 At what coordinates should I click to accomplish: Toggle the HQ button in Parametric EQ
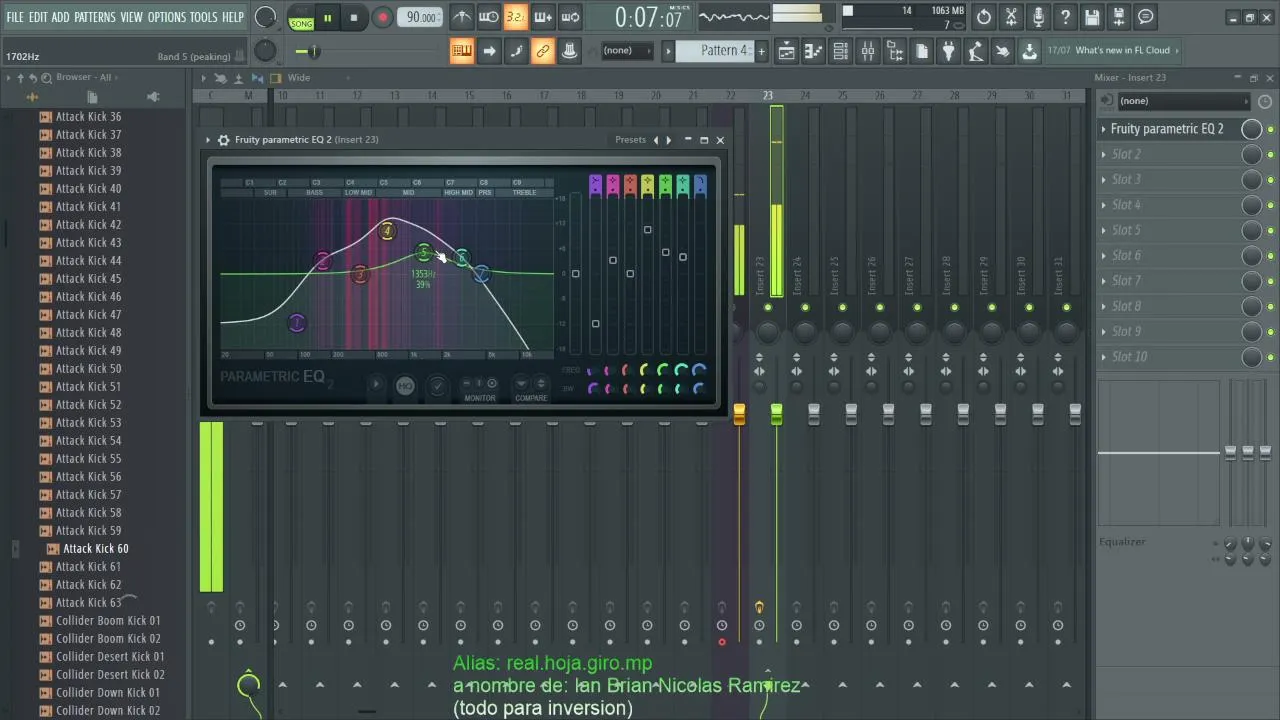[405, 386]
